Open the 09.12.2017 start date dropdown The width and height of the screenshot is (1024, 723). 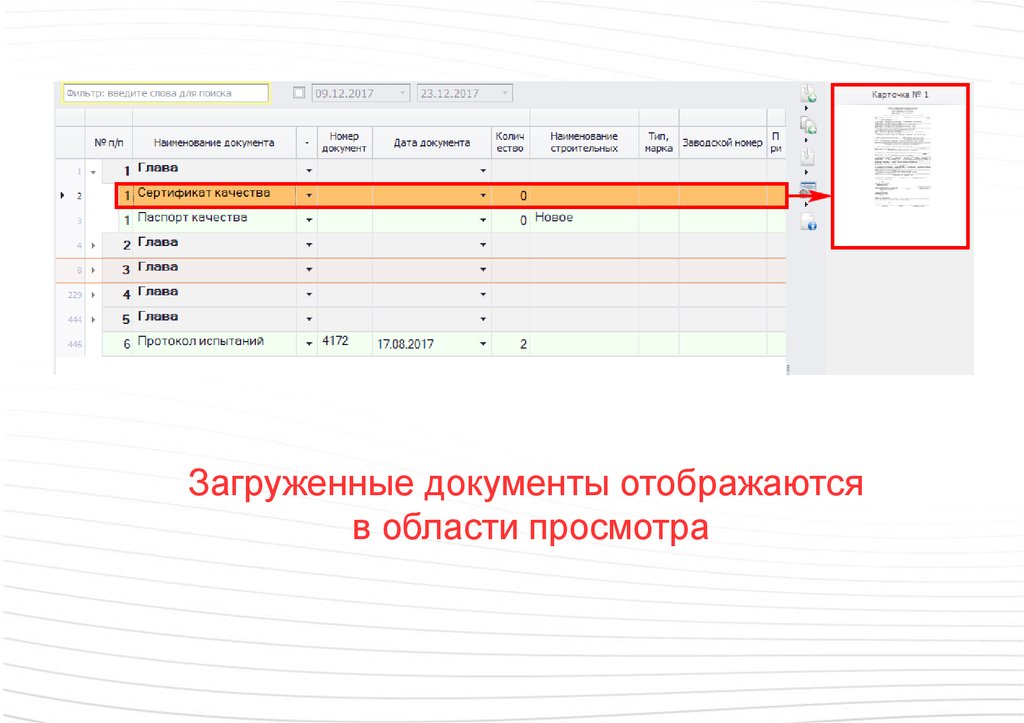pos(403,93)
